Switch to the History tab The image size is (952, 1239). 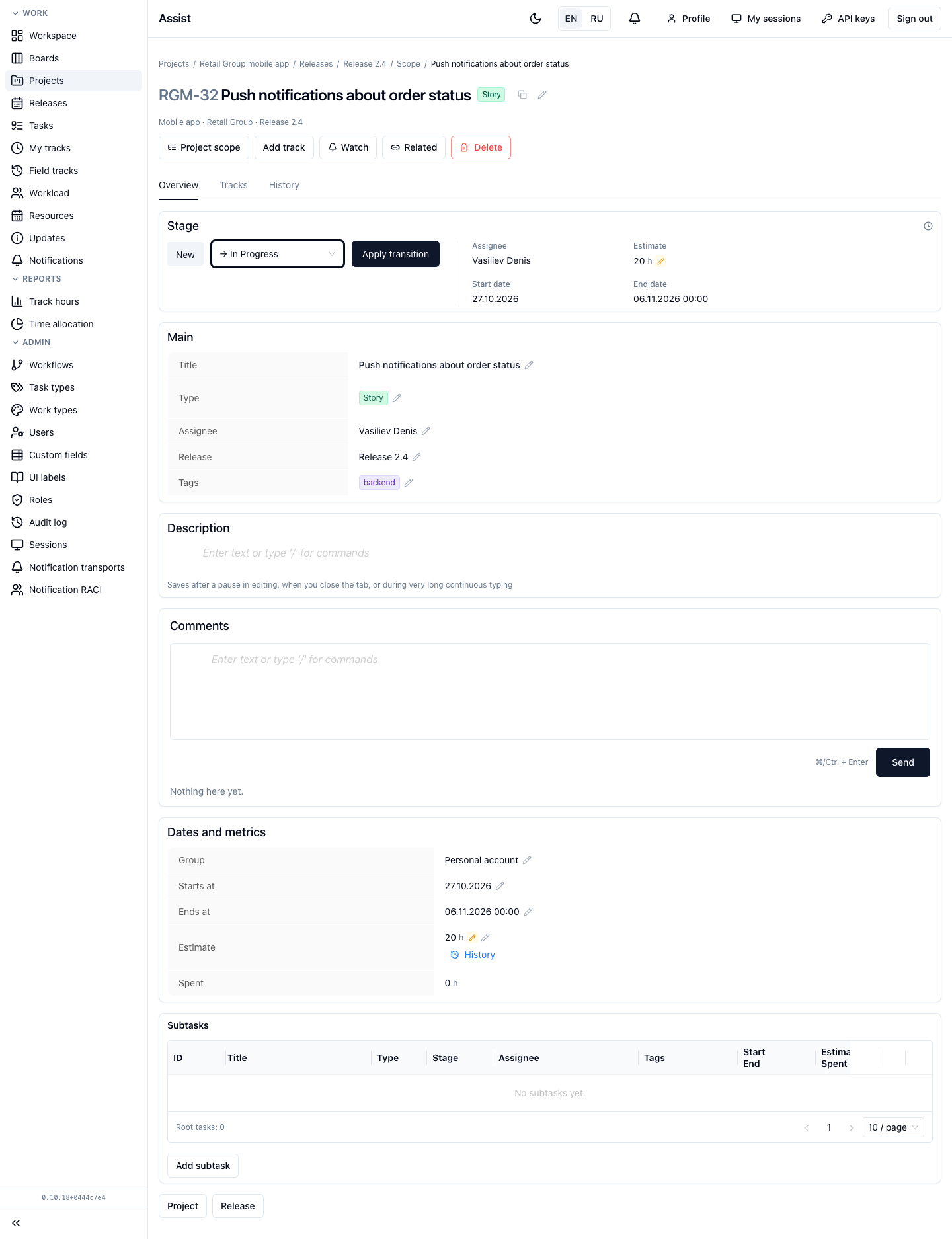coord(284,185)
